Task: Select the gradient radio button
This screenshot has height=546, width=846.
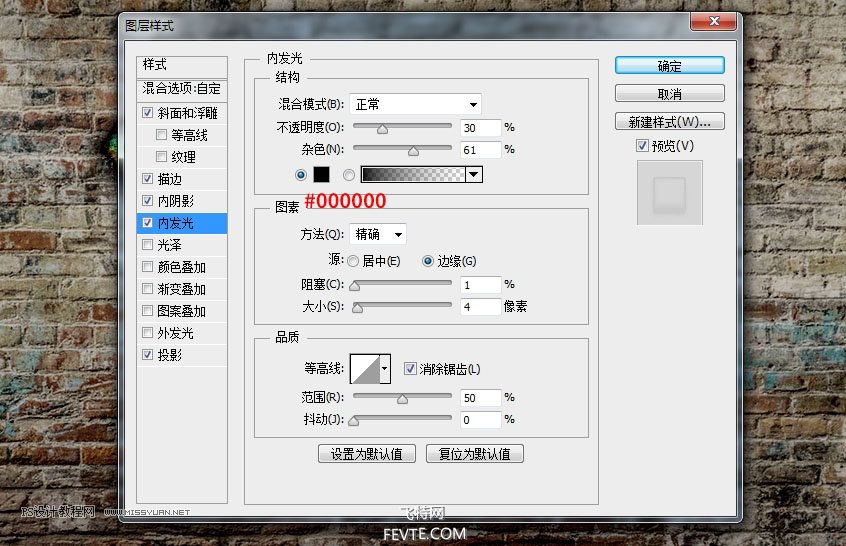Action: 349,175
